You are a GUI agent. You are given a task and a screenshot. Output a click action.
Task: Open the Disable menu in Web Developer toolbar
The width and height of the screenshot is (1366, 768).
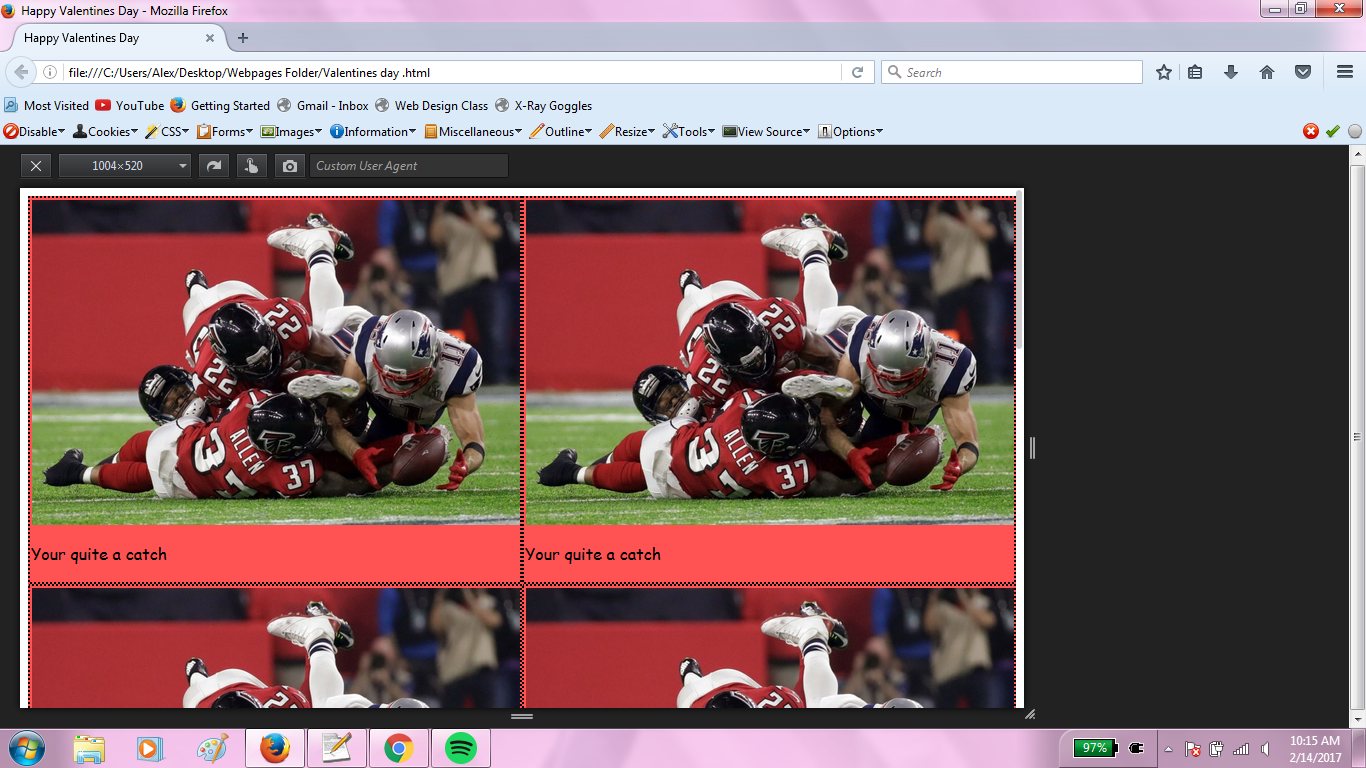[34, 131]
